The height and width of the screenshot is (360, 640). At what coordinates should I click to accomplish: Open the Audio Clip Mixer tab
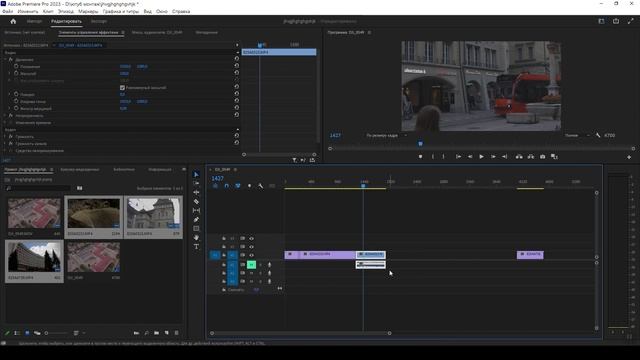point(157,32)
